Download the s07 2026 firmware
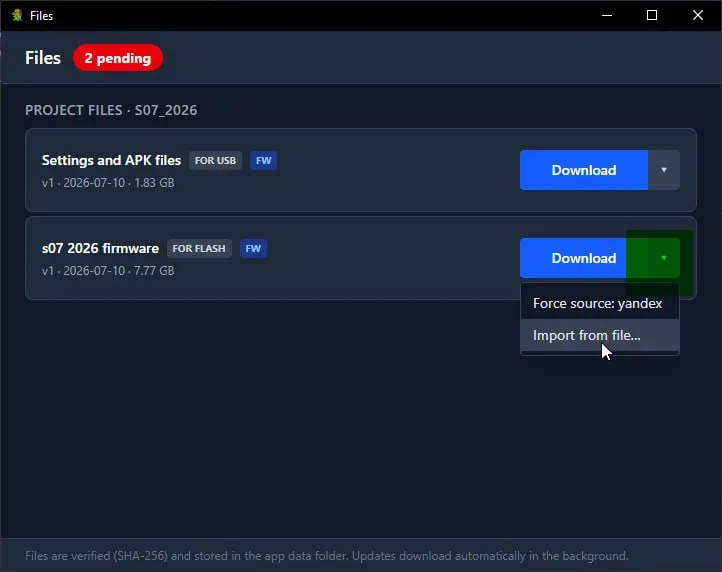722x572 pixels. click(583, 258)
